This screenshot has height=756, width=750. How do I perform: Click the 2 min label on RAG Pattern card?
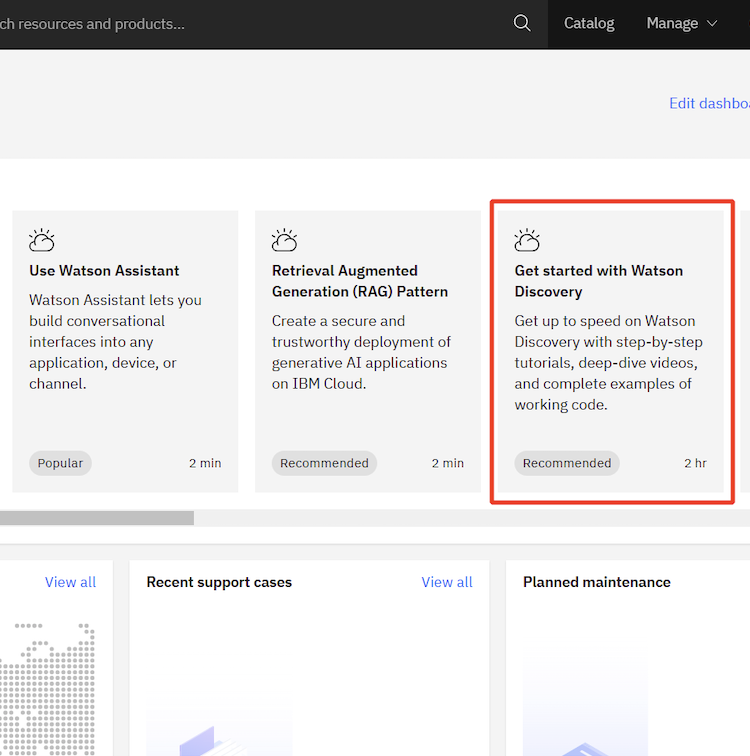(448, 463)
